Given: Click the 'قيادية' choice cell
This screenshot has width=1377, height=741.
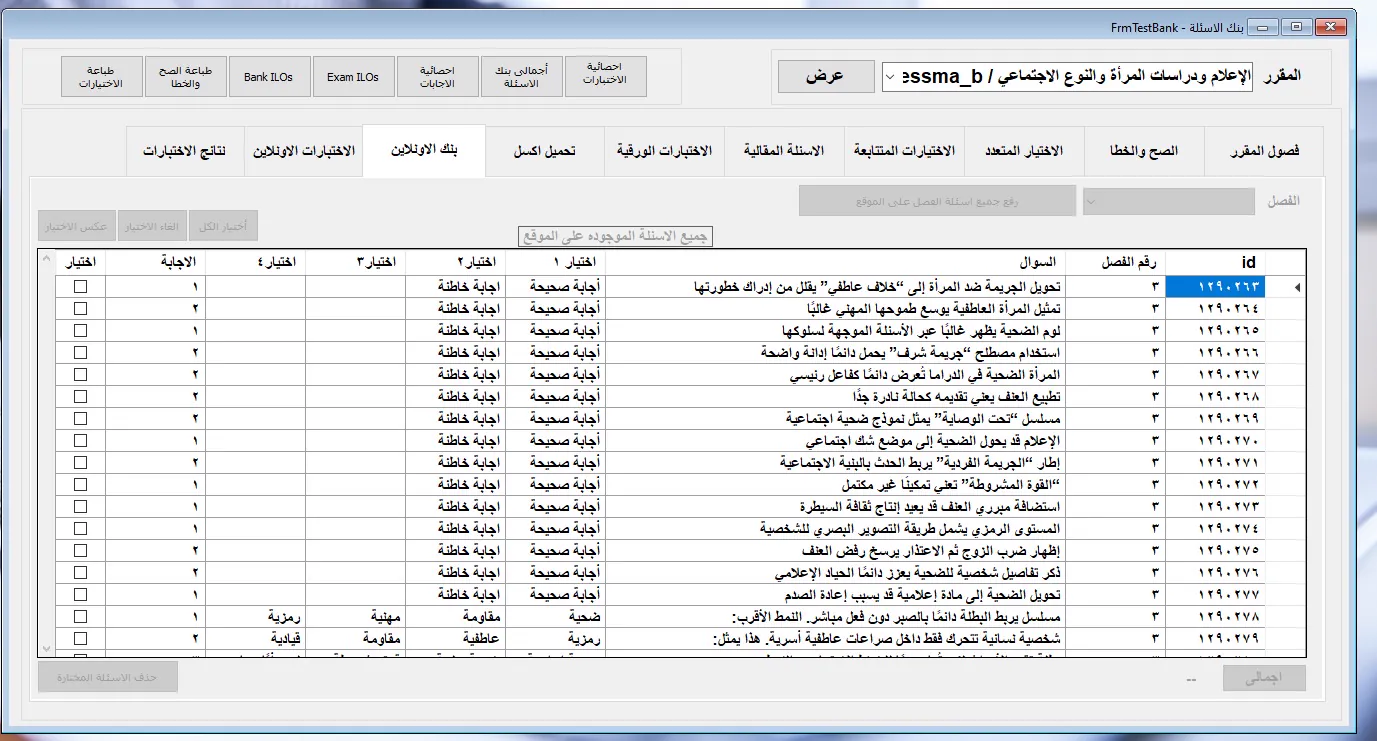Looking at the screenshot, I should point(255,639).
